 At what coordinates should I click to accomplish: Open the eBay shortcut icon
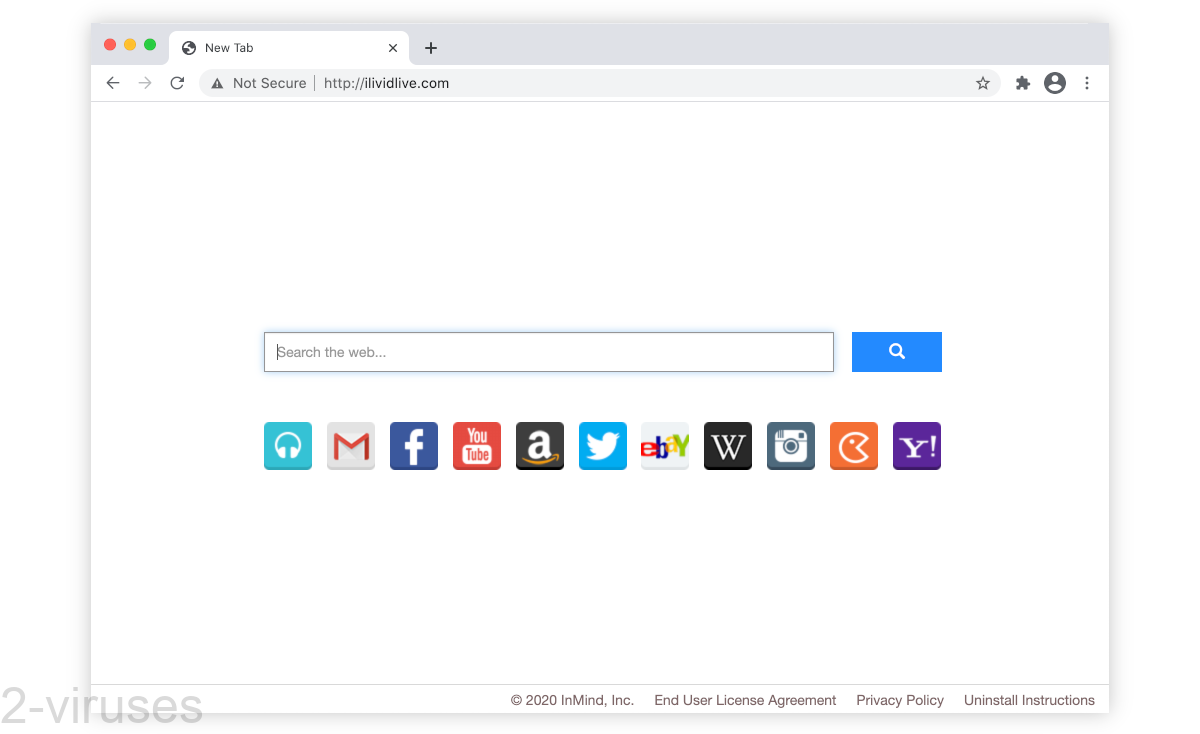[x=665, y=446]
